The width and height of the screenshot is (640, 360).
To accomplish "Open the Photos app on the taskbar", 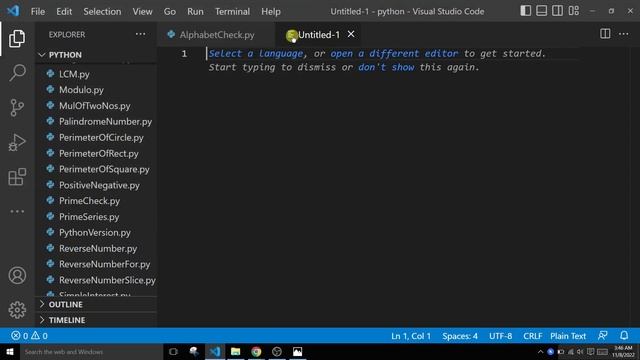I will (x=298, y=351).
